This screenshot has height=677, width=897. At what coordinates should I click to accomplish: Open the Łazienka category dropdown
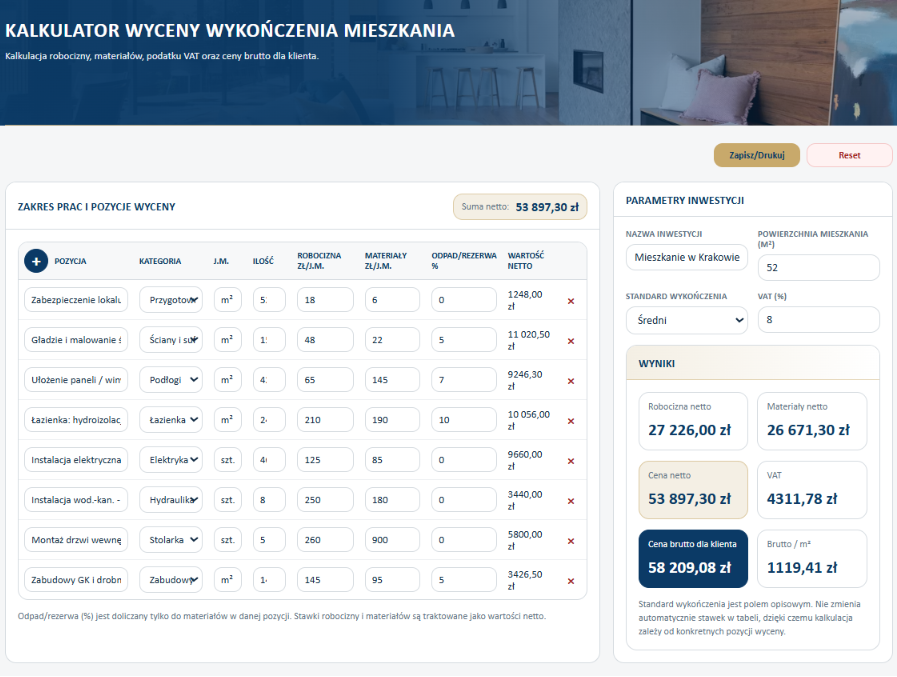pyautogui.click(x=170, y=419)
